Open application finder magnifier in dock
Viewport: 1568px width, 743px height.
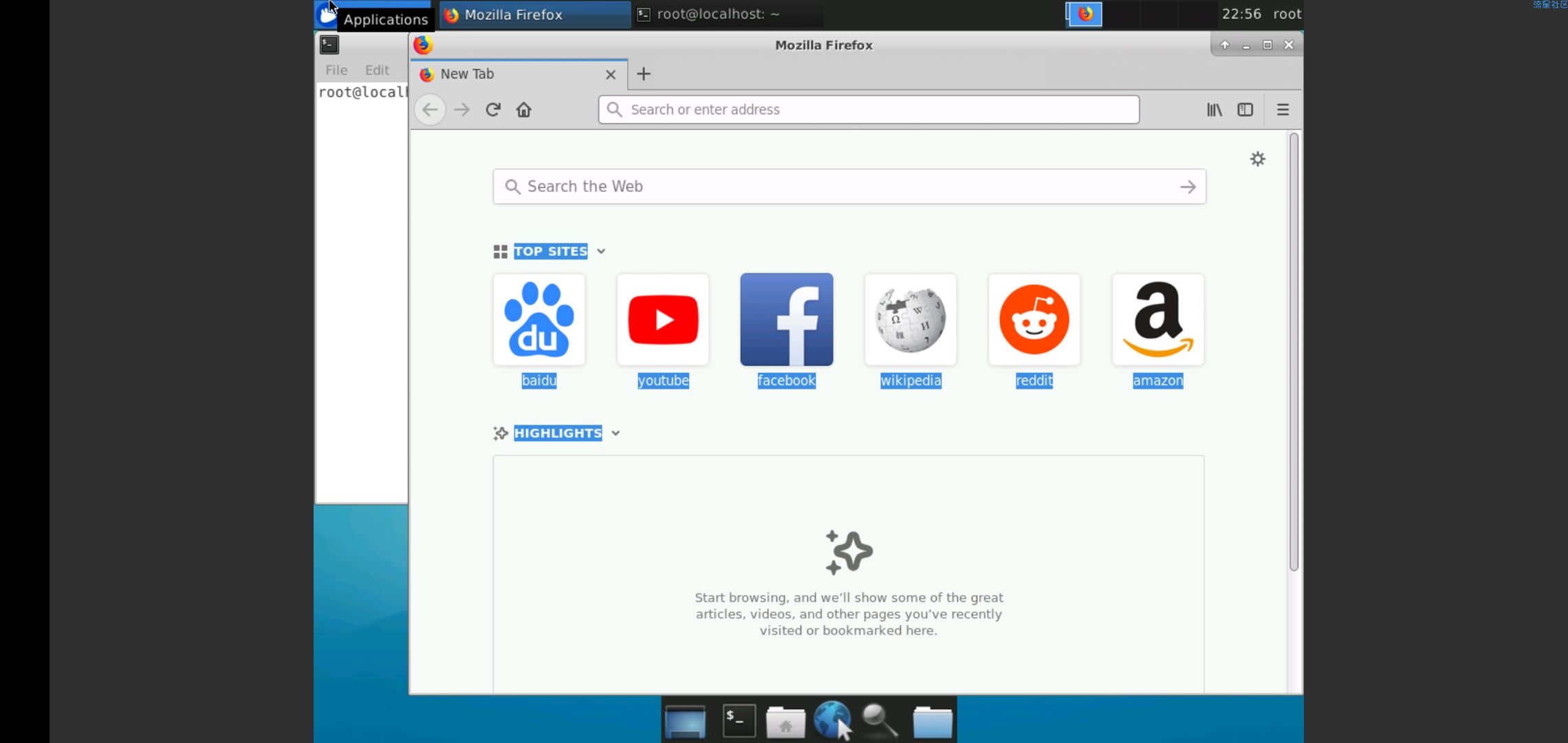(x=880, y=721)
